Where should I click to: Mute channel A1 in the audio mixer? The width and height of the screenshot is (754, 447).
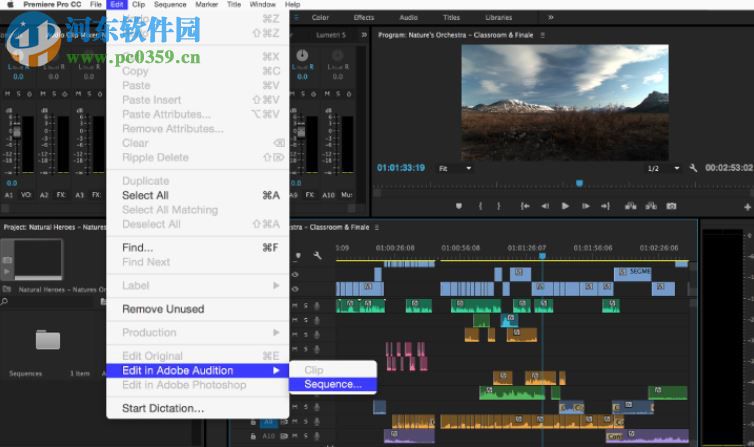pos(7,94)
